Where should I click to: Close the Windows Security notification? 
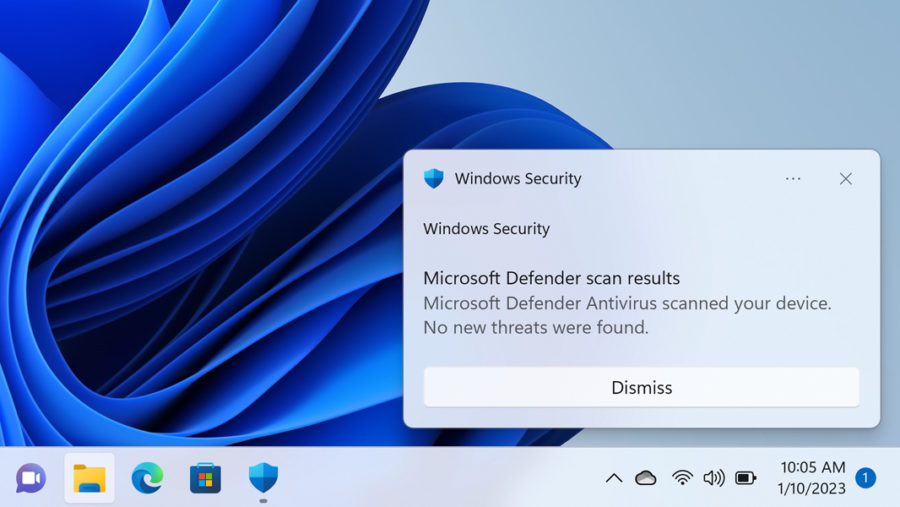[845, 179]
